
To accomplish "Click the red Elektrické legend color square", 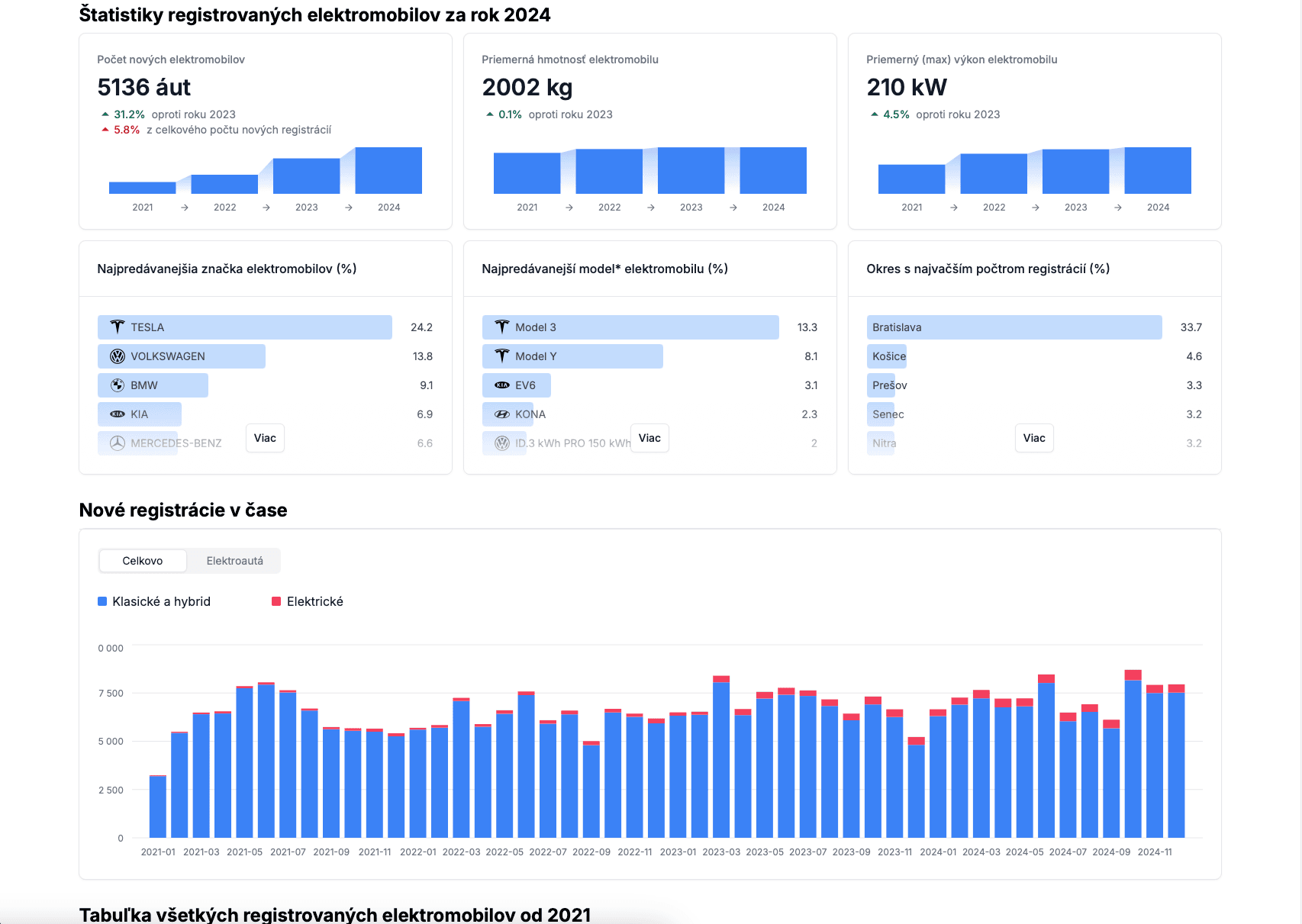I will point(276,601).
